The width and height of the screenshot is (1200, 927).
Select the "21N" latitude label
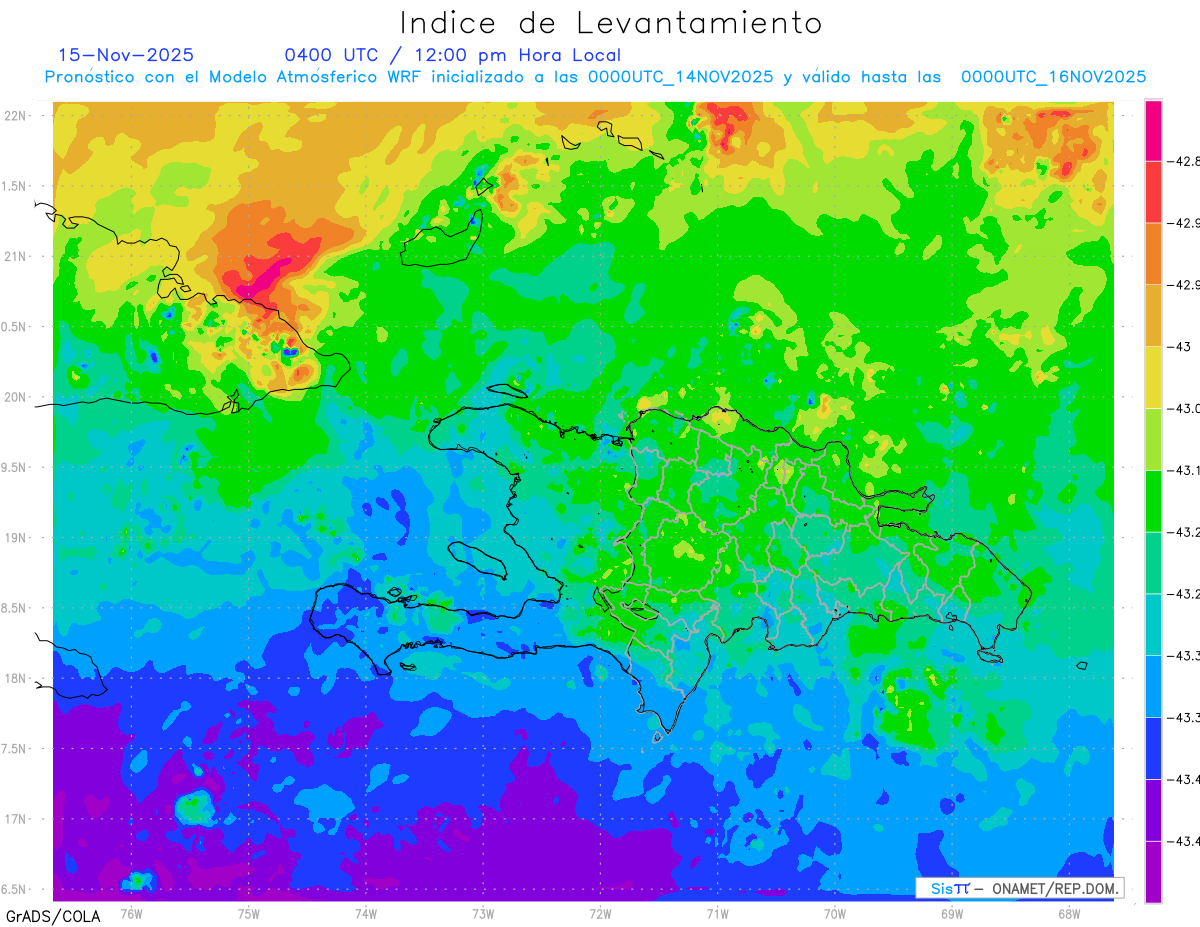pyautogui.click(x=14, y=256)
